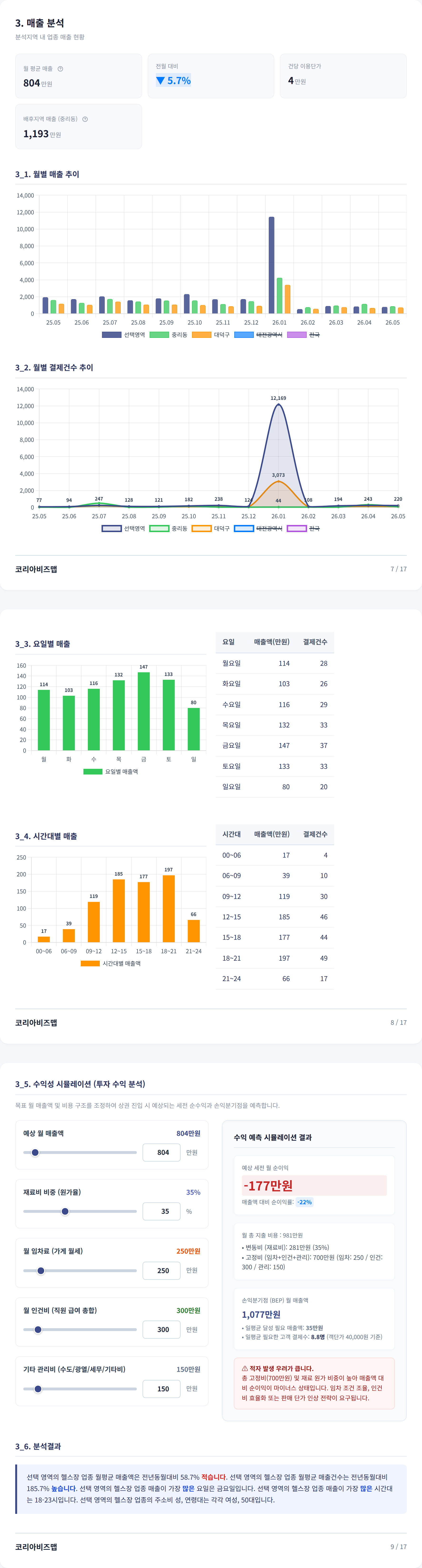Screen dimensions: 422x1568
Task: Click the 일요일 row in weekday table
Action: pos(275,787)
